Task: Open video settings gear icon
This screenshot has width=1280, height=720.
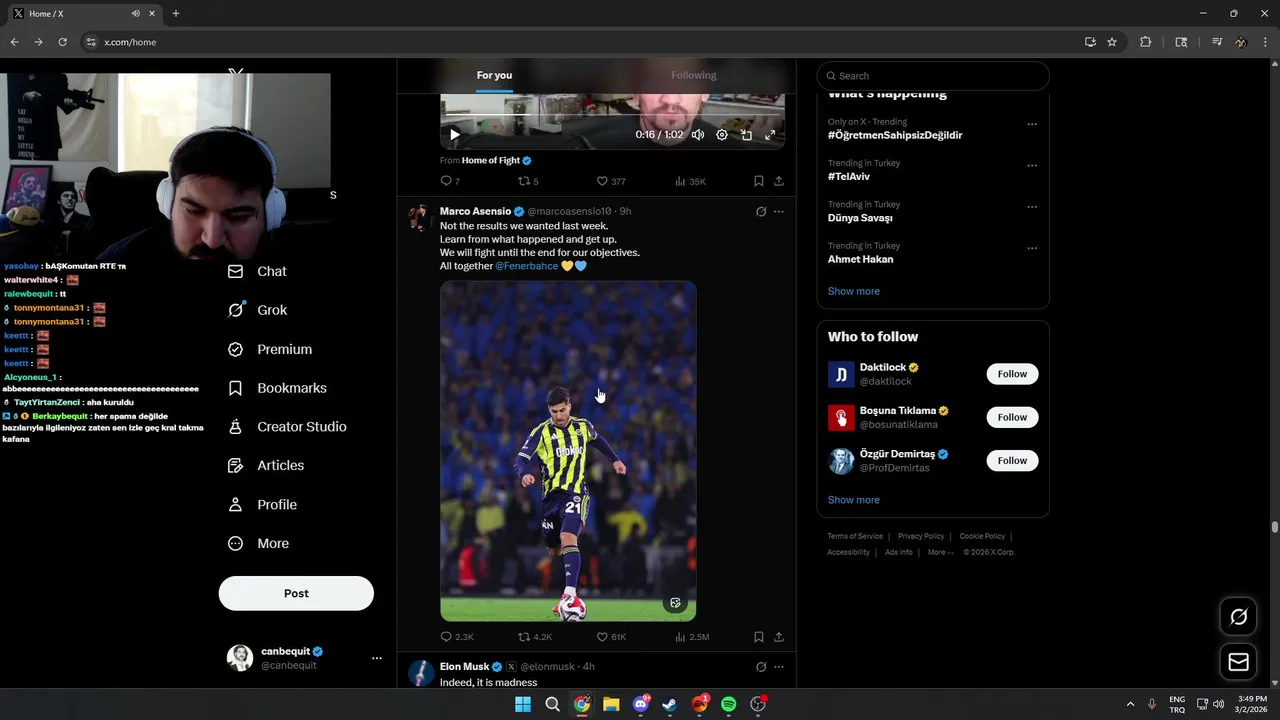Action: [722, 135]
